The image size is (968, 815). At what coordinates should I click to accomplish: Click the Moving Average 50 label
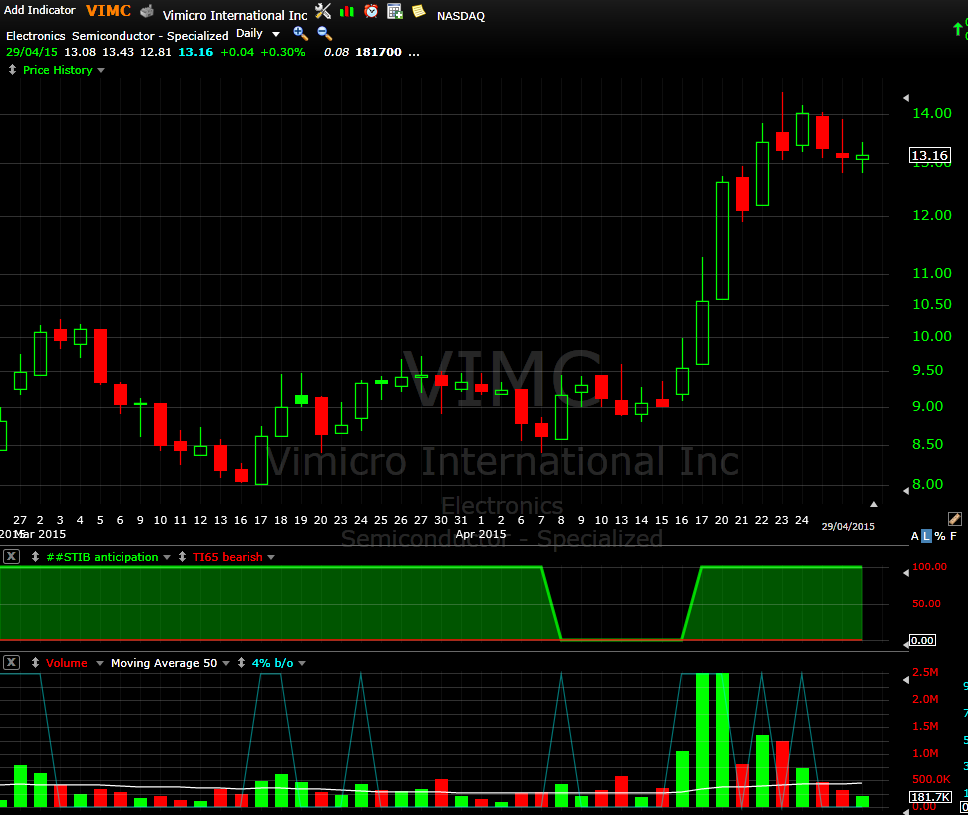(x=164, y=663)
